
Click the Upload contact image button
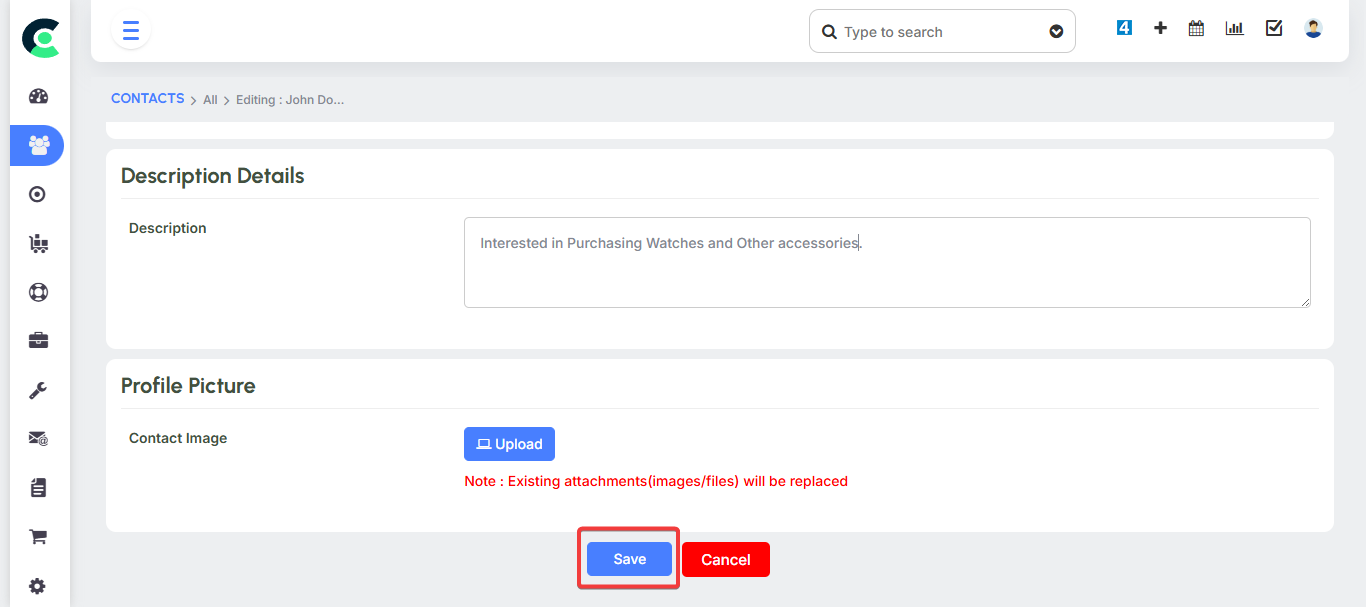pos(509,444)
